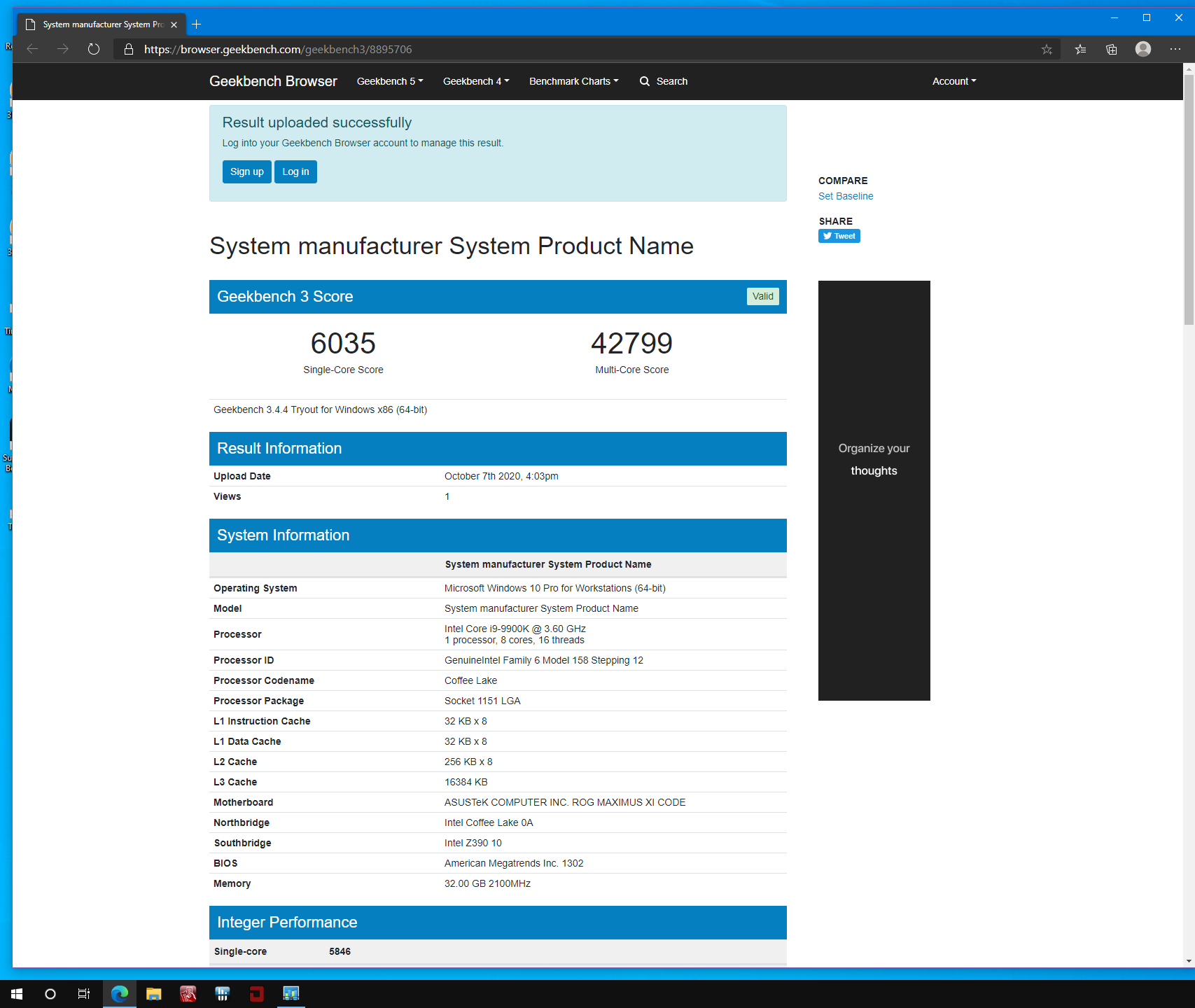
Task: Go back with the browser back arrow
Action: (32, 49)
